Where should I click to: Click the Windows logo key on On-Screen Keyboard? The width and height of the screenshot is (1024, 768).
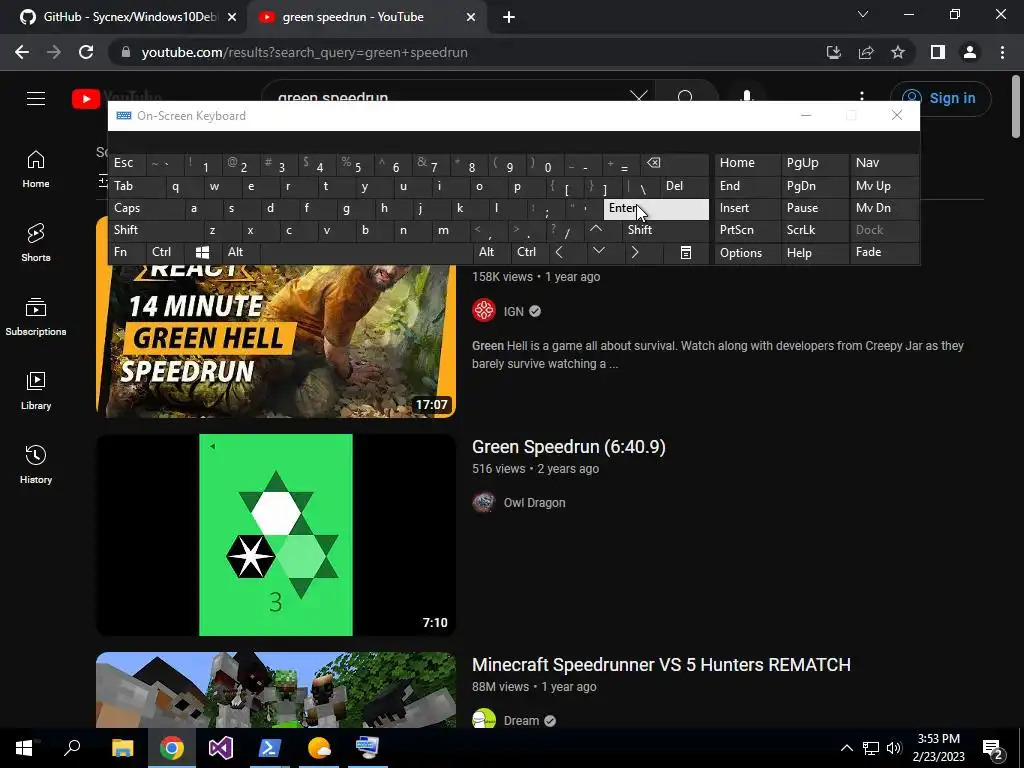click(x=202, y=252)
